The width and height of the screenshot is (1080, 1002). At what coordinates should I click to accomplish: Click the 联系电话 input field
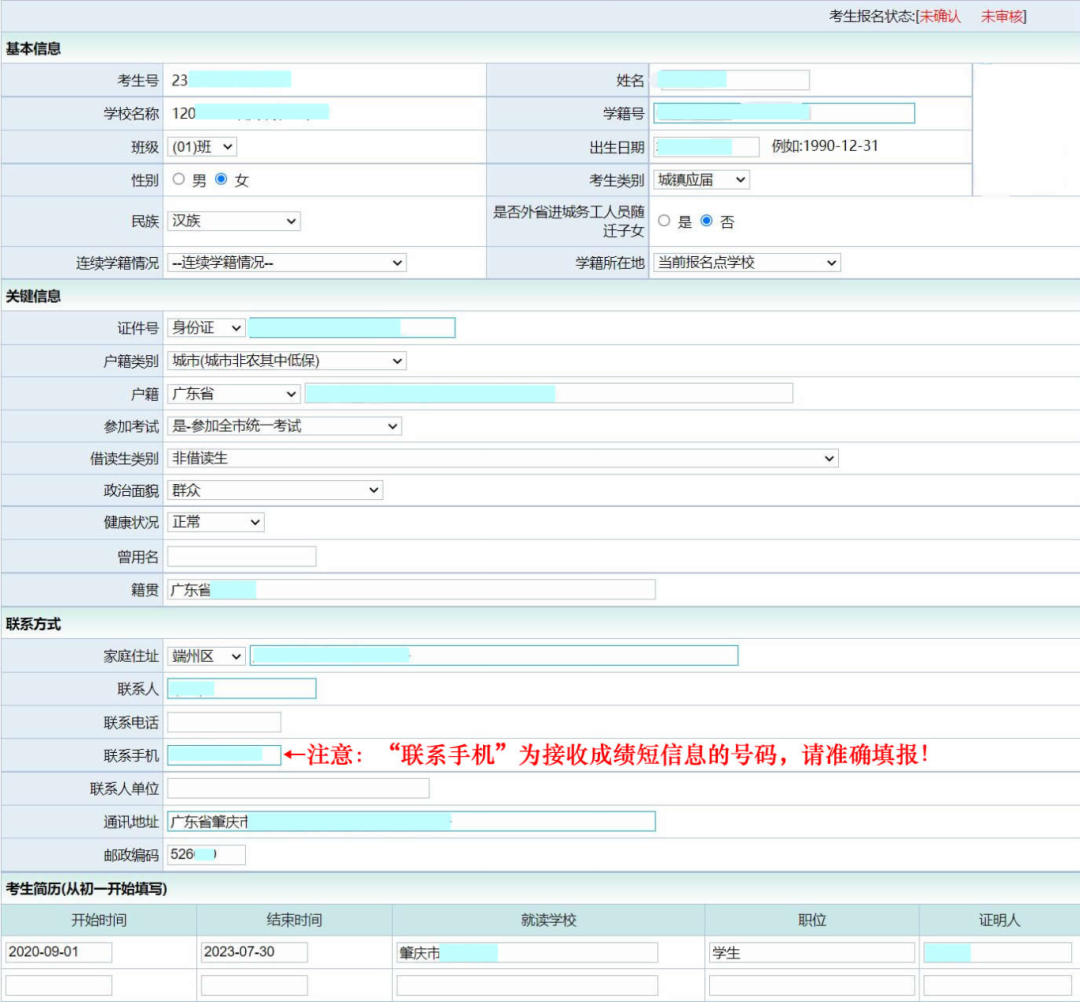[225, 722]
